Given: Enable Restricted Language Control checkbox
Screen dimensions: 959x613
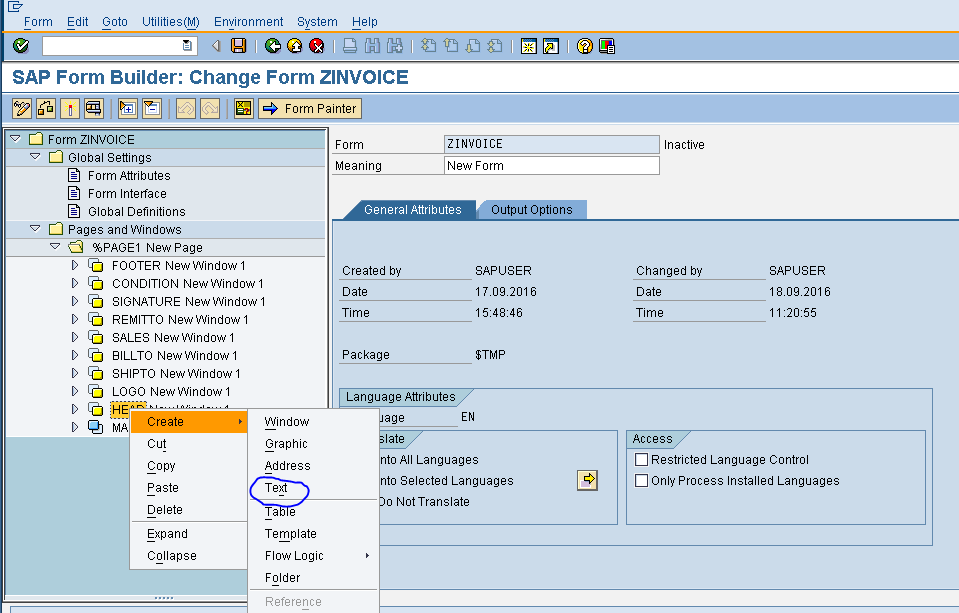Looking at the screenshot, I should pyautogui.click(x=639, y=459).
